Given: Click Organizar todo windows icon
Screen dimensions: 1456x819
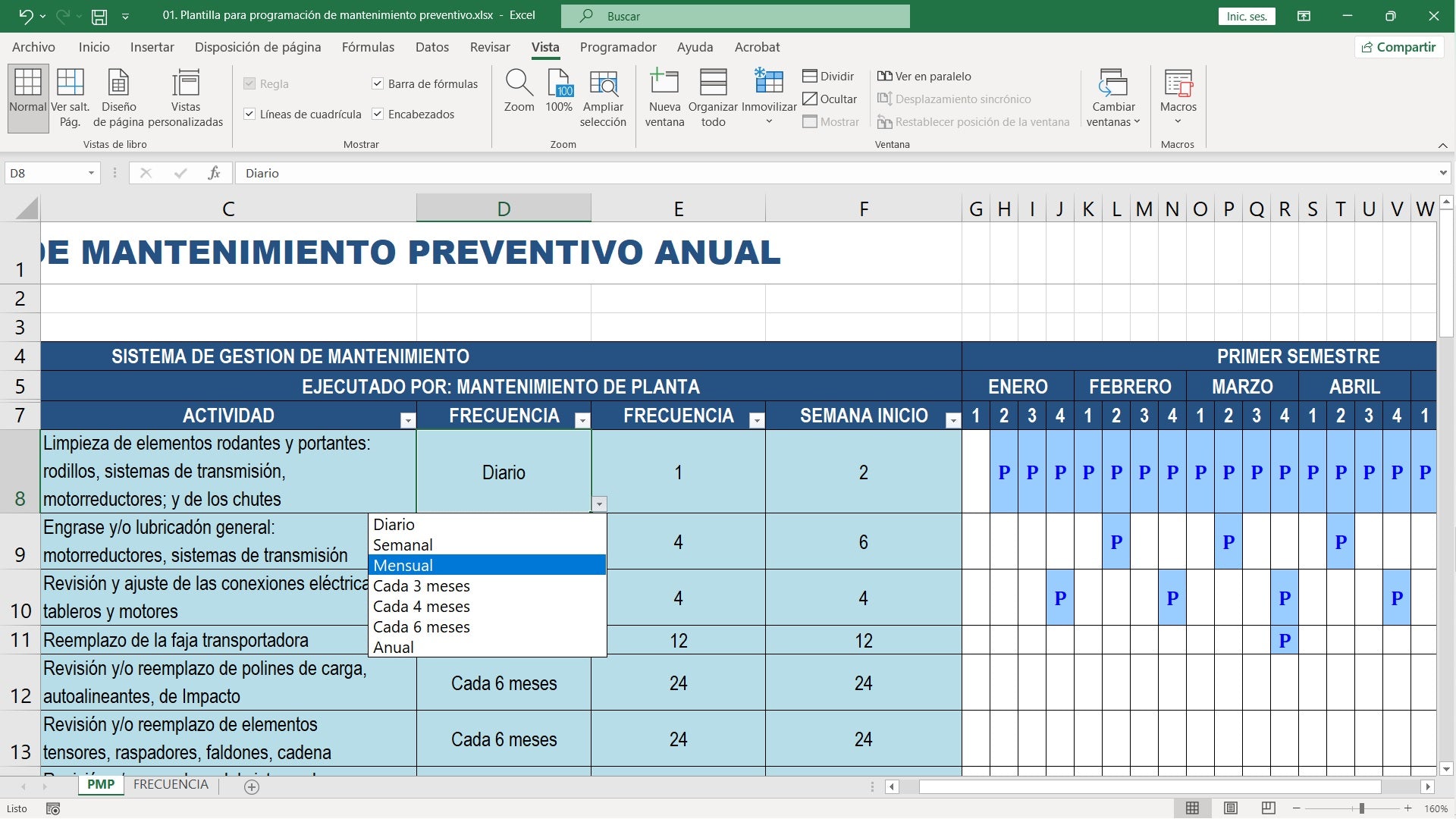Looking at the screenshot, I should pyautogui.click(x=713, y=97).
